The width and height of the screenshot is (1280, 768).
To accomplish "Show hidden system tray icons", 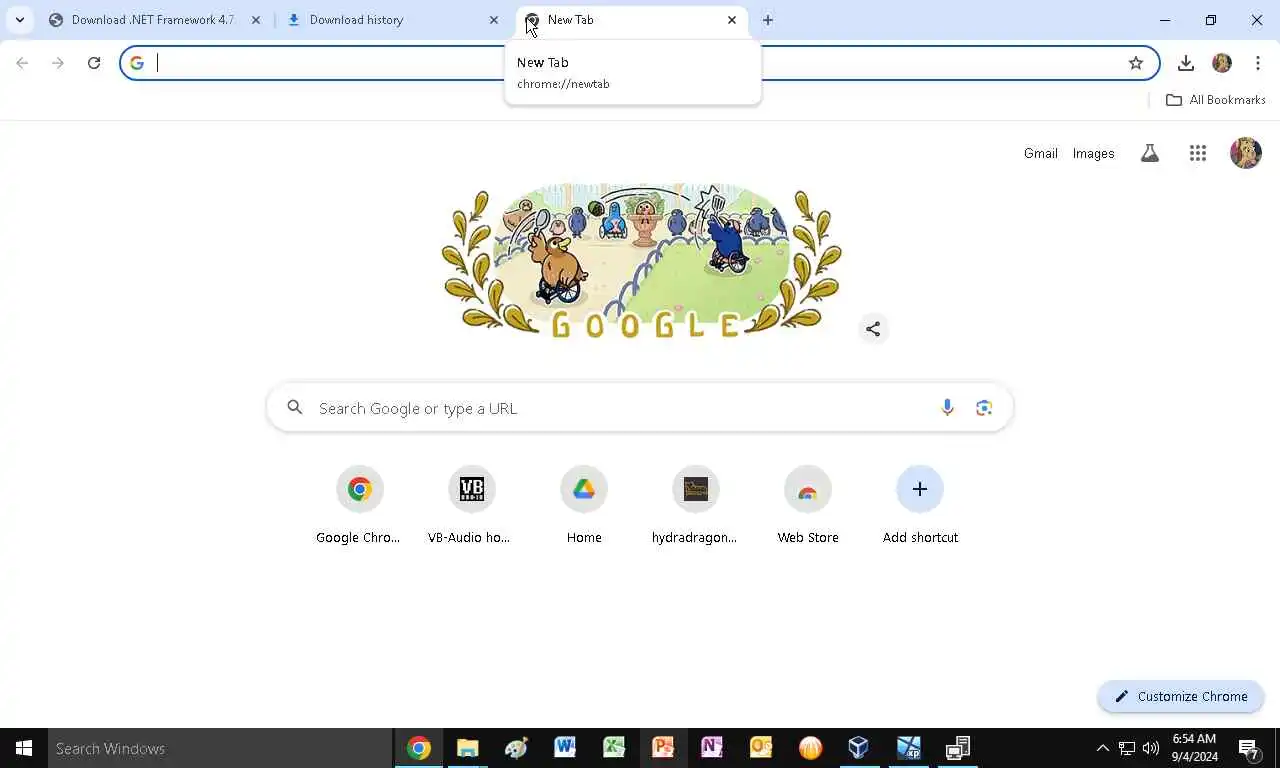I will pyautogui.click(x=1102, y=748).
